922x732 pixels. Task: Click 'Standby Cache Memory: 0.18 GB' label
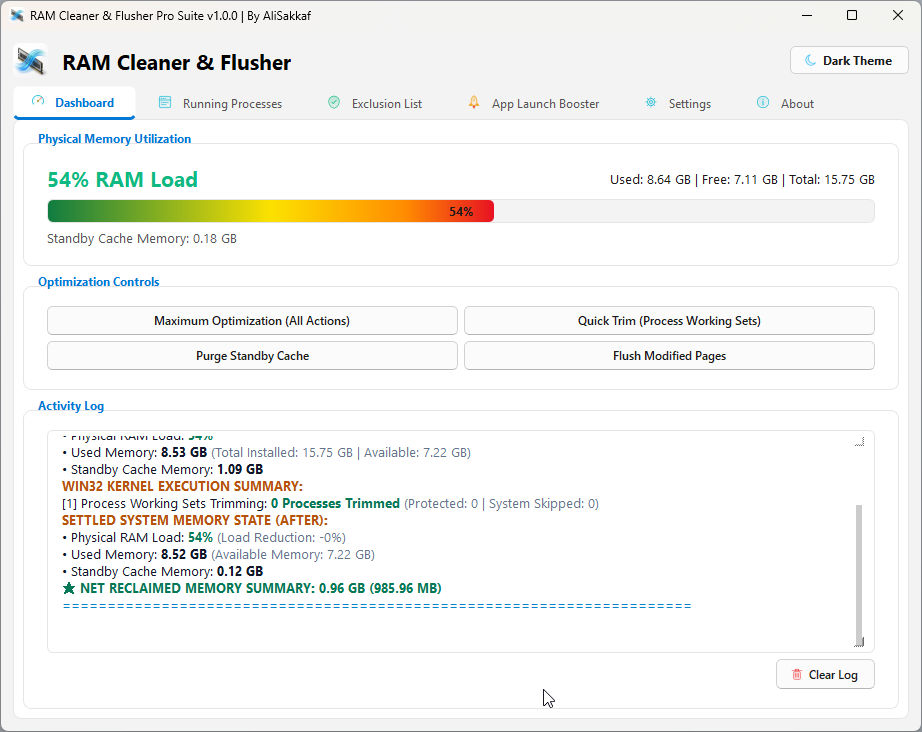point(142,238)
